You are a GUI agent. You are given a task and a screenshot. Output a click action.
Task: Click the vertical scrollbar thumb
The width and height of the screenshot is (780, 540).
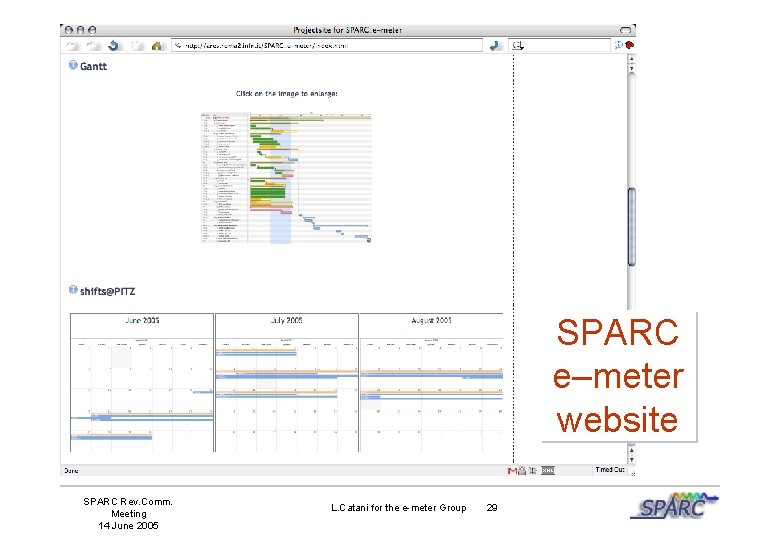[632, 227]
